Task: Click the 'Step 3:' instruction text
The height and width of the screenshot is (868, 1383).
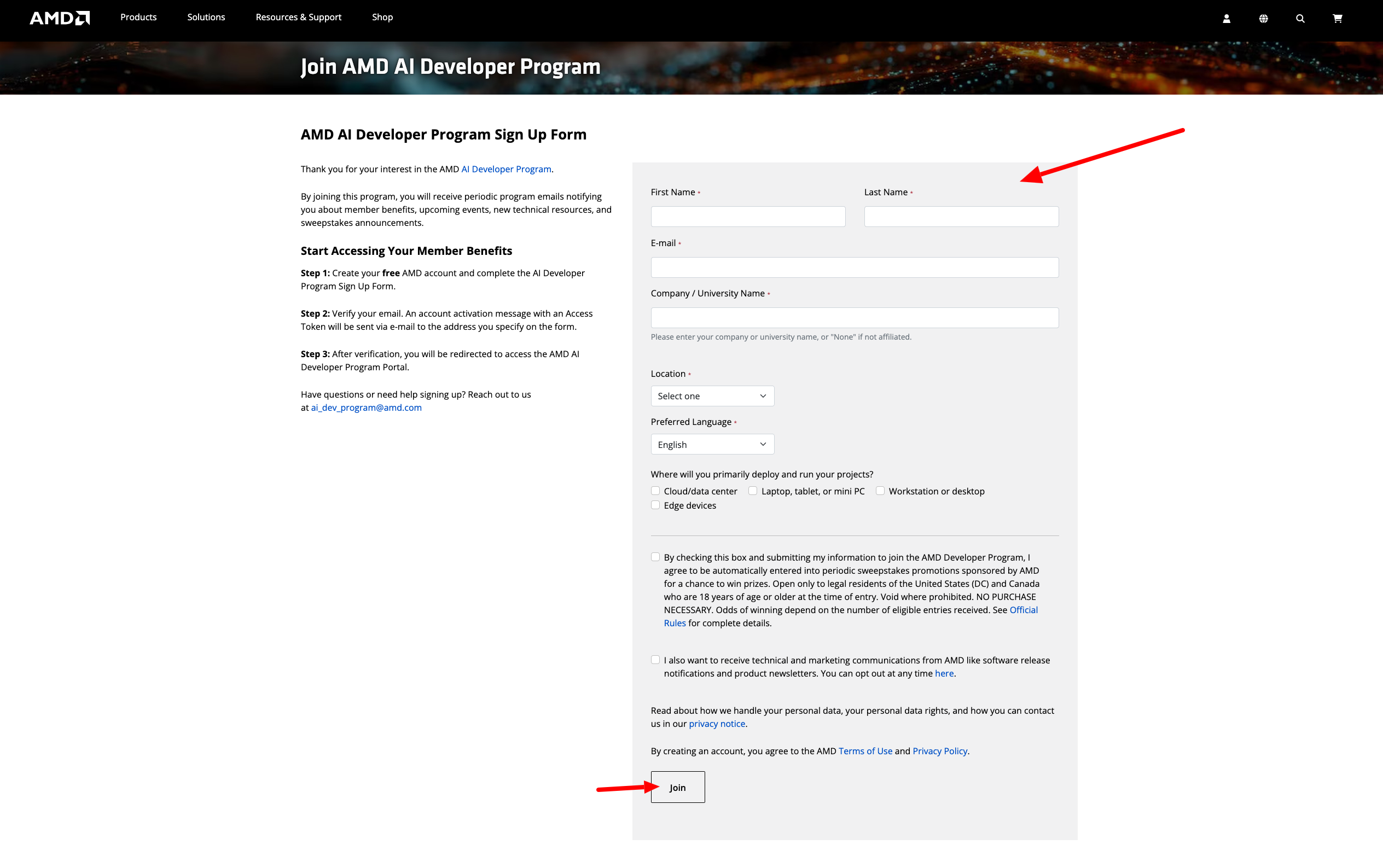Action: coord(440,360)
